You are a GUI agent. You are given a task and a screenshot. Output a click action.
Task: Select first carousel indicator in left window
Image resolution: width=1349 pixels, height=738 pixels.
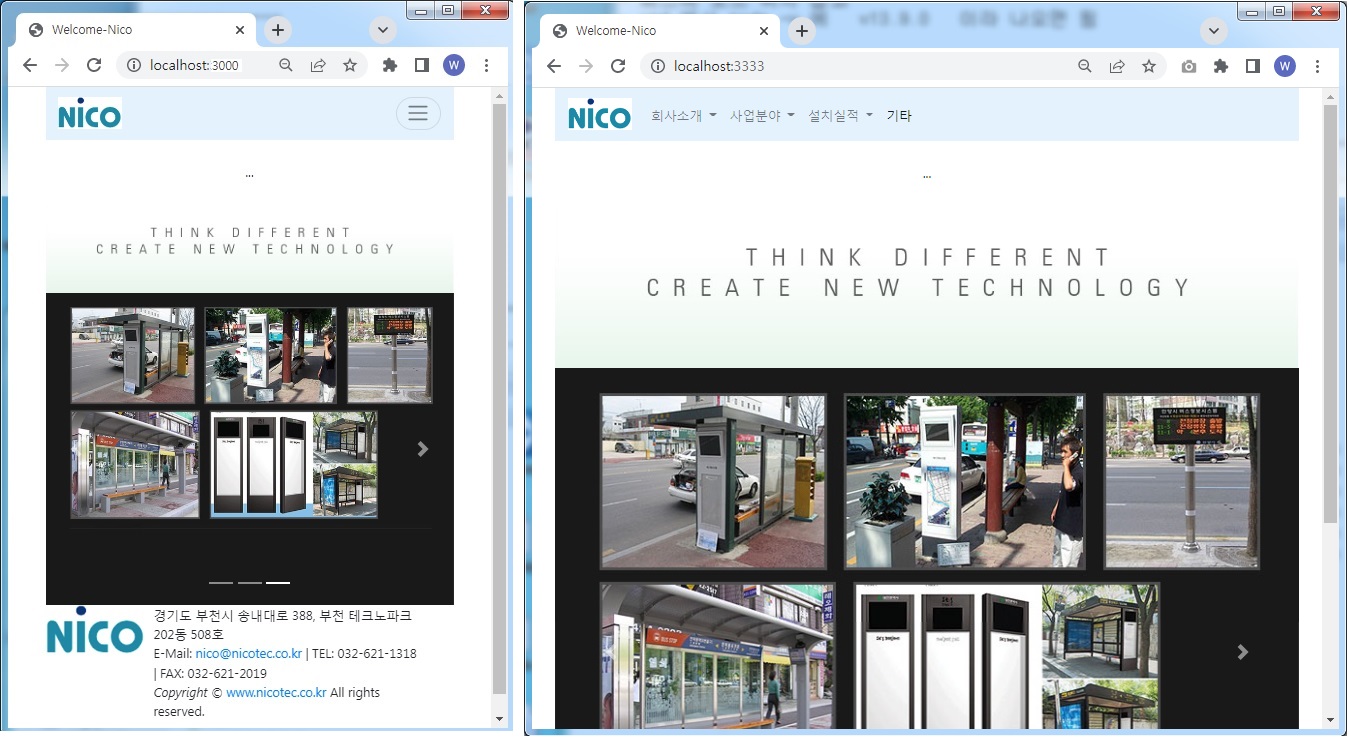point(221,582)
